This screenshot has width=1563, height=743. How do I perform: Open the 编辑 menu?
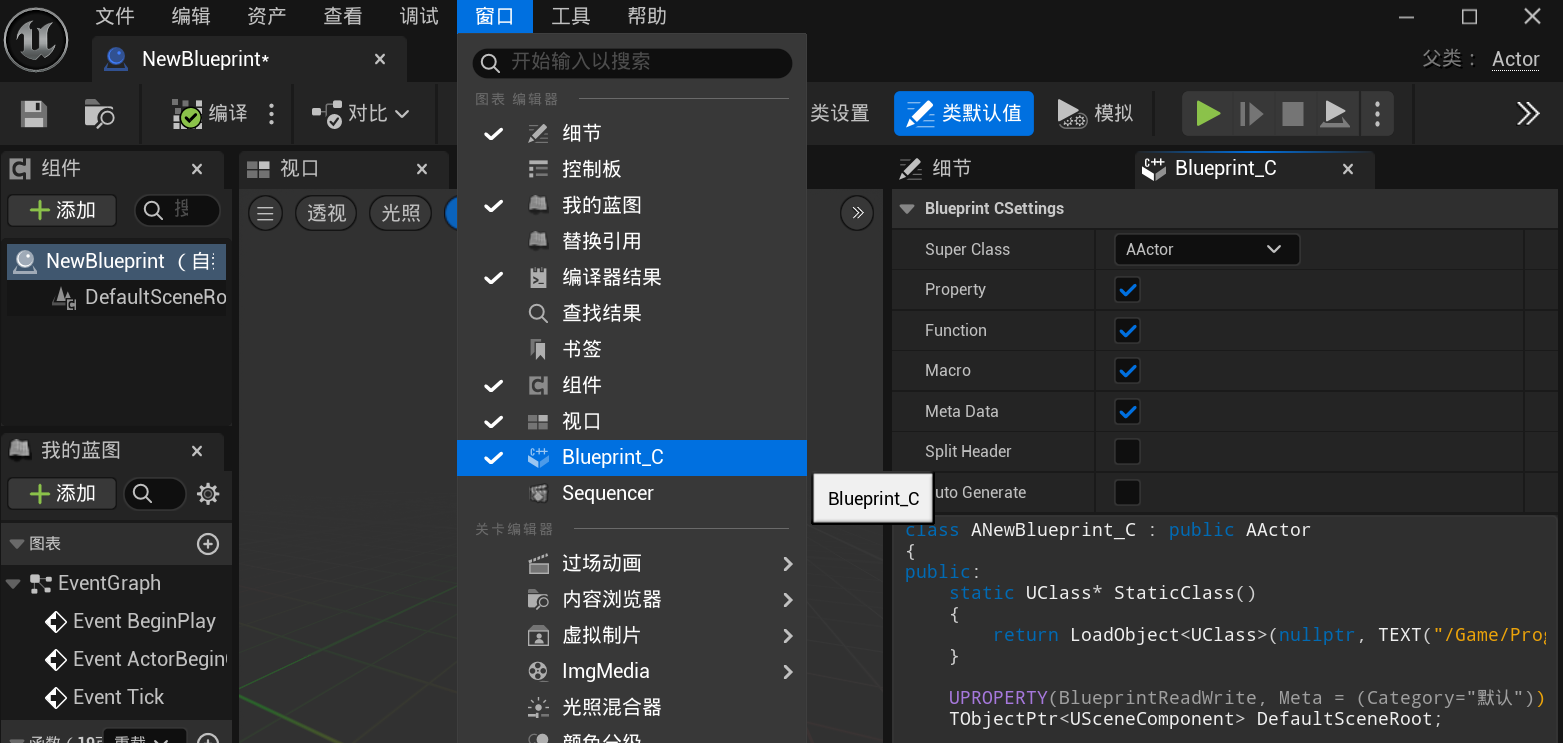[191, 16]
